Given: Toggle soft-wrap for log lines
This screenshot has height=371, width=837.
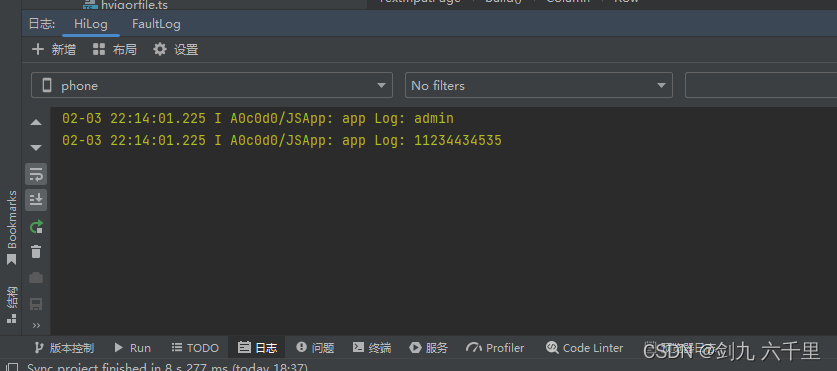Looking at the screenshot, I should [x=36, y=174].
